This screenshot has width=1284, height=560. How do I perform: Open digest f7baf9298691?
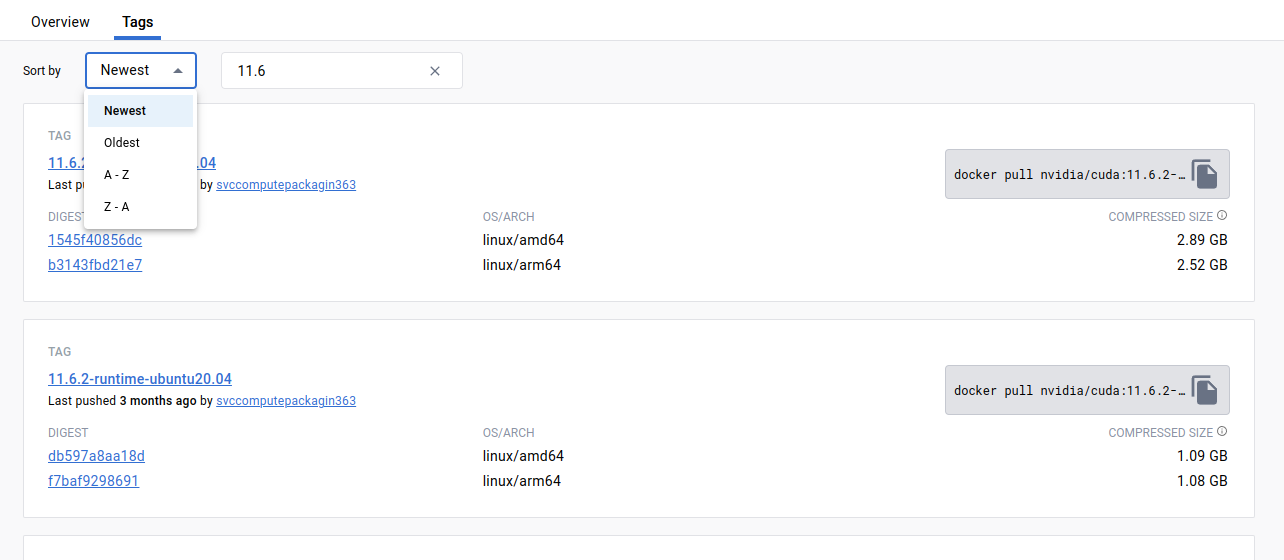pyautogui.click(x=93, y=481)
